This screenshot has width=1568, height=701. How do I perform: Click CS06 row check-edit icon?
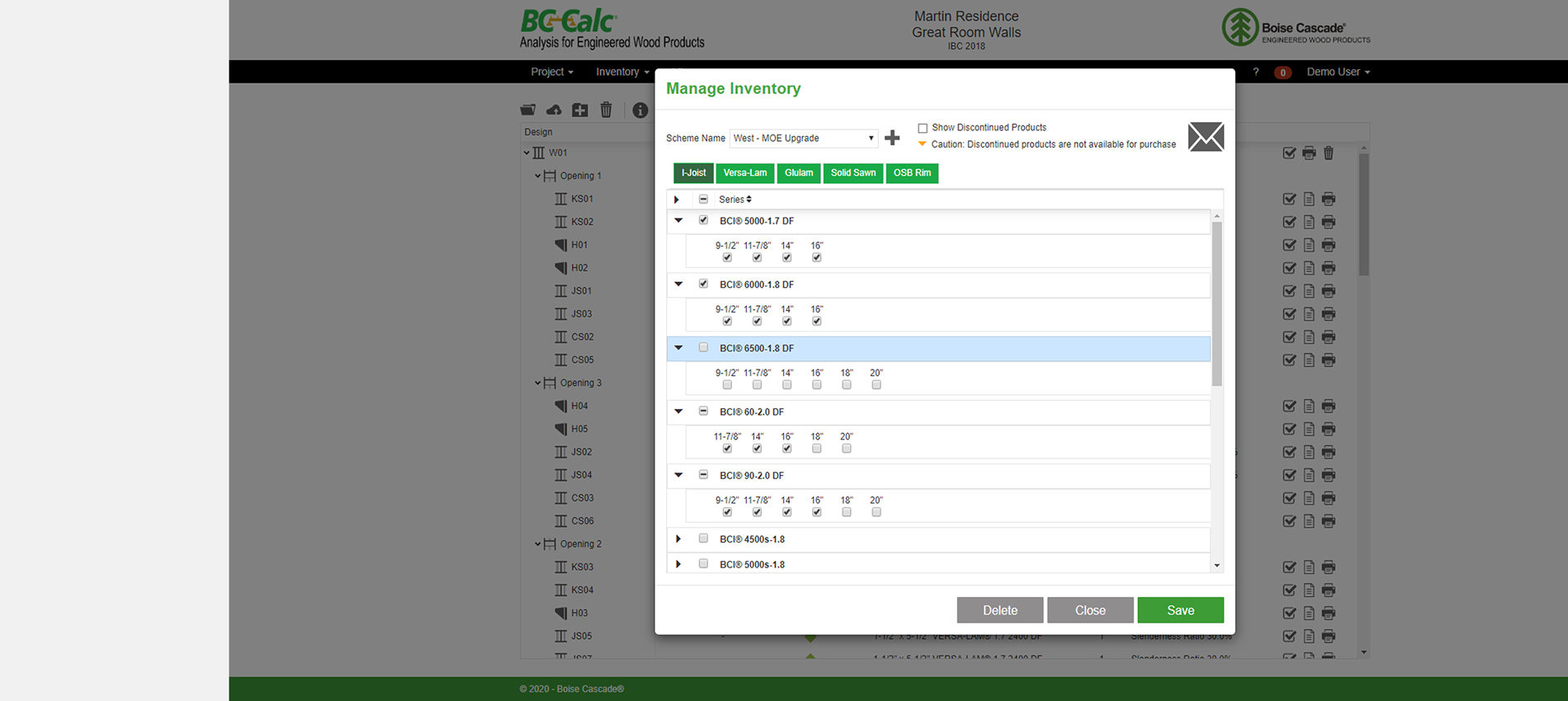pos(1289,521)
